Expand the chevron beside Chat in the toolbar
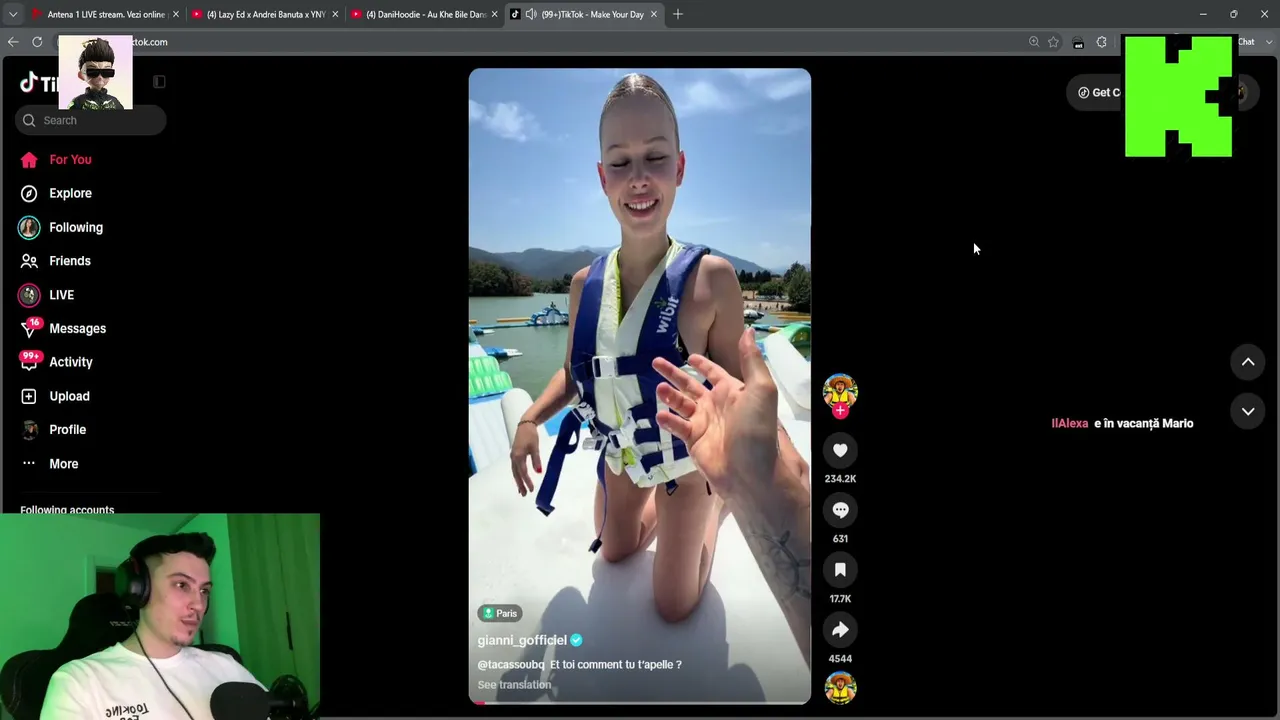 click(1268, 42)
